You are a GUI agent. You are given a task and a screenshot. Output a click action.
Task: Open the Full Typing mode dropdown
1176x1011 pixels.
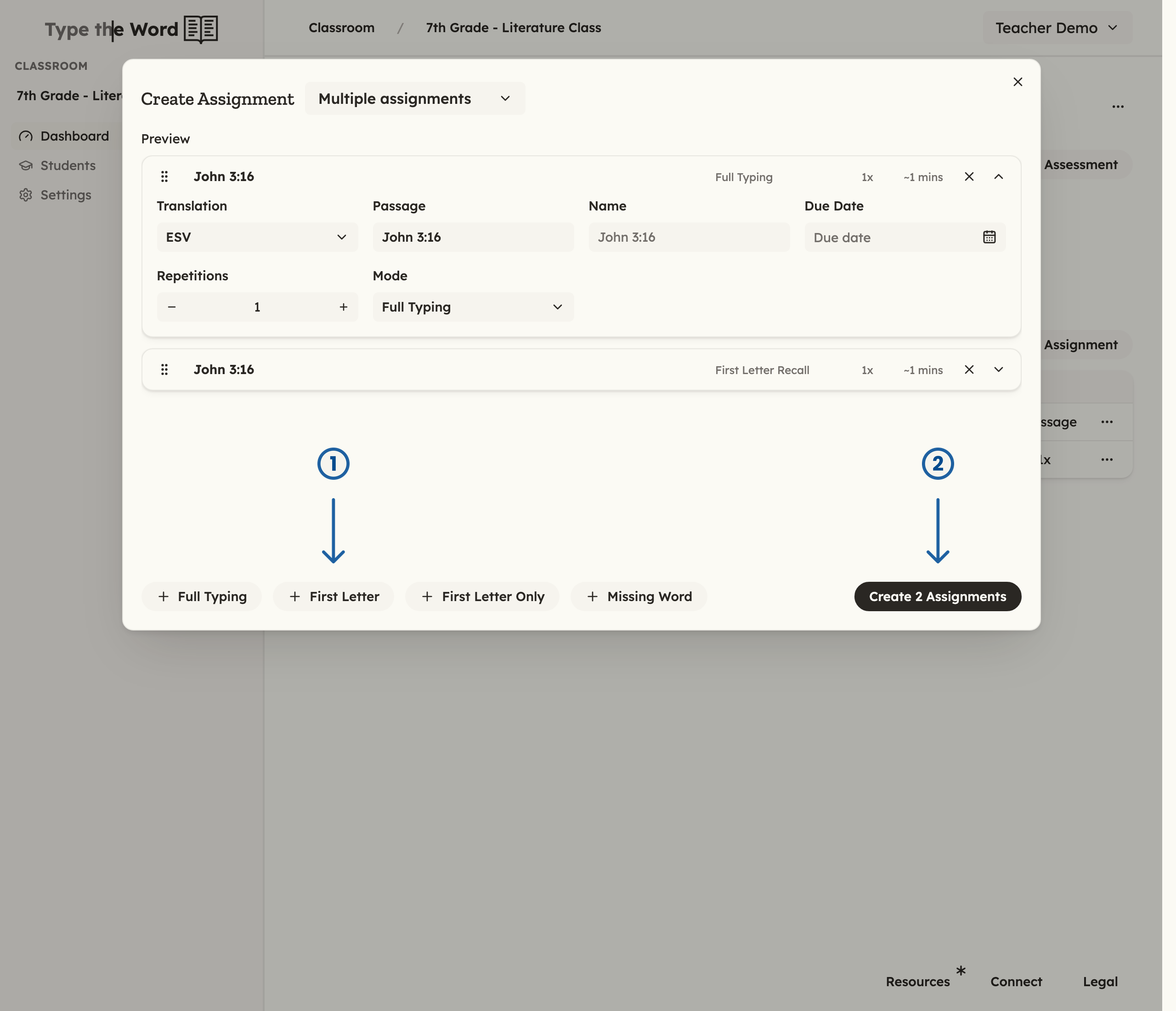tap(473, 307)
